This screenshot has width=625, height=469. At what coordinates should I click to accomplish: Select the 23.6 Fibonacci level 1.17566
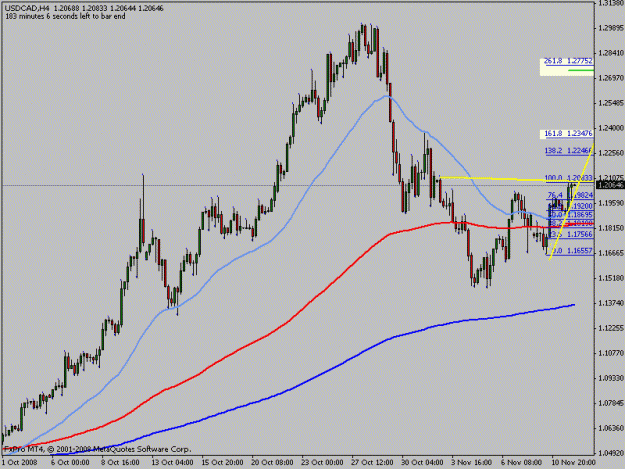point(570,234)
